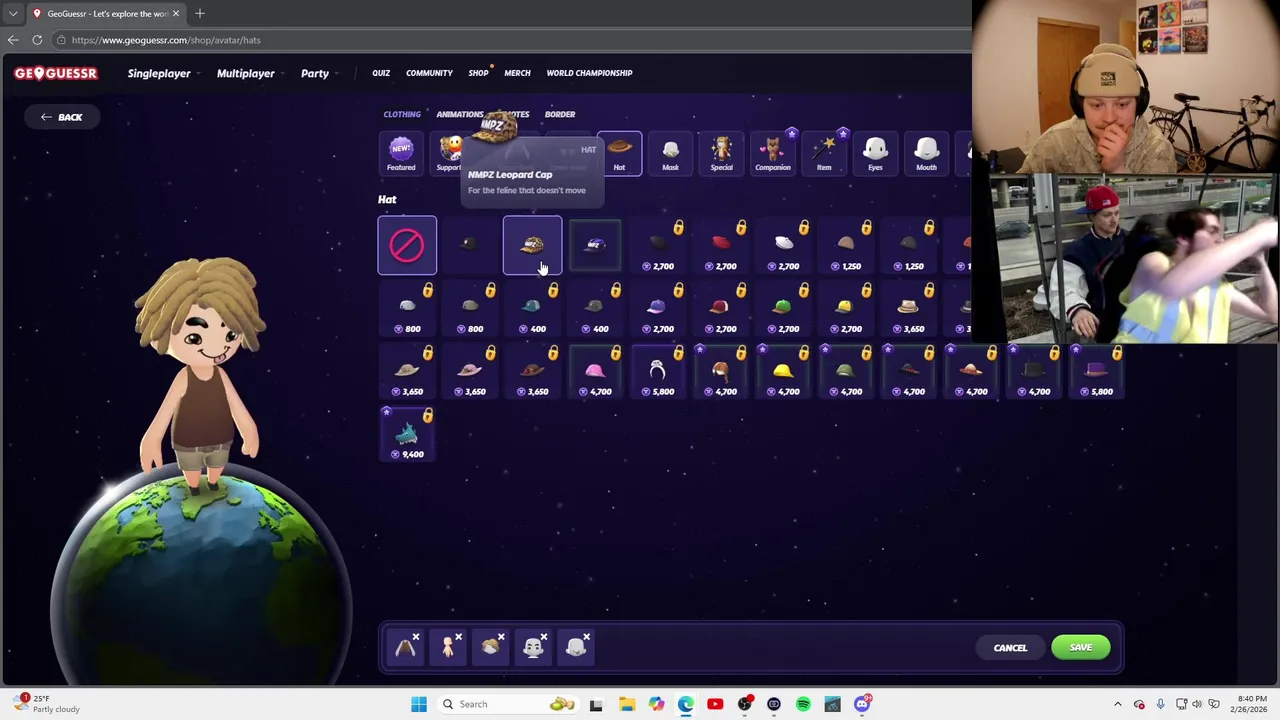Open the Mouth category
The height and width of the screenshot is (720, 1280).
click(x=926, y=154)
